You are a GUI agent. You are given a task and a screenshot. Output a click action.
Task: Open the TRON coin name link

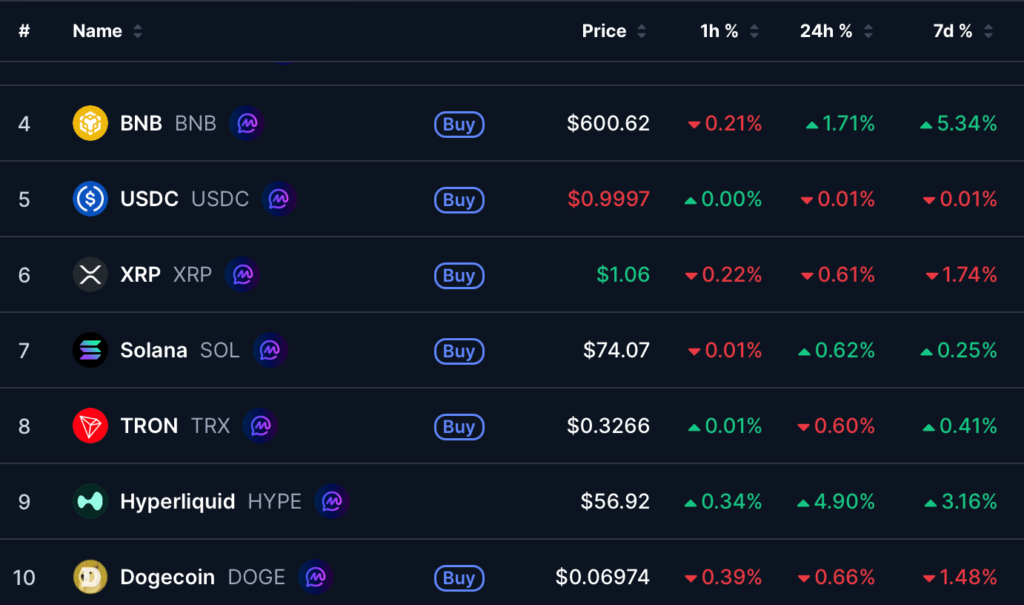click(149, 426)
